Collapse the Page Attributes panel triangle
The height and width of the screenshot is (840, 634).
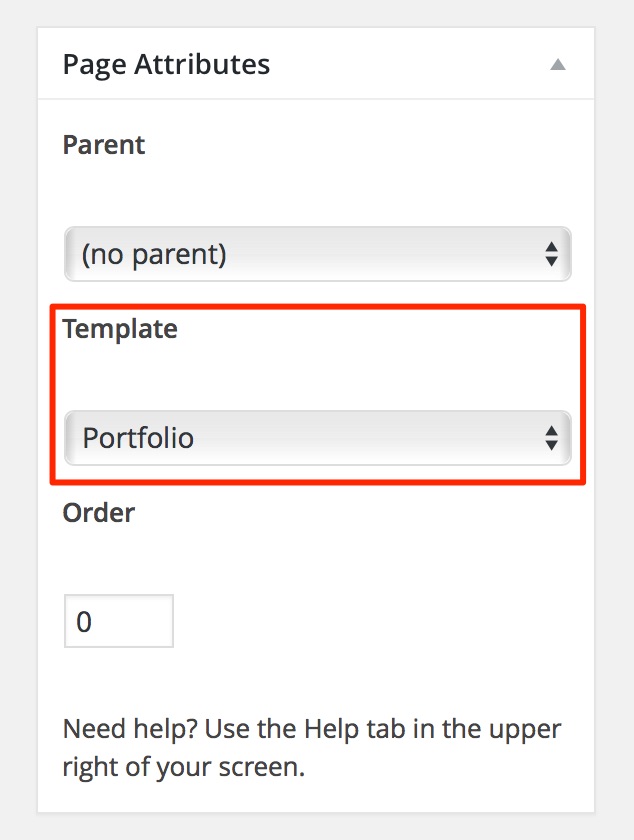tap(558, 65)
